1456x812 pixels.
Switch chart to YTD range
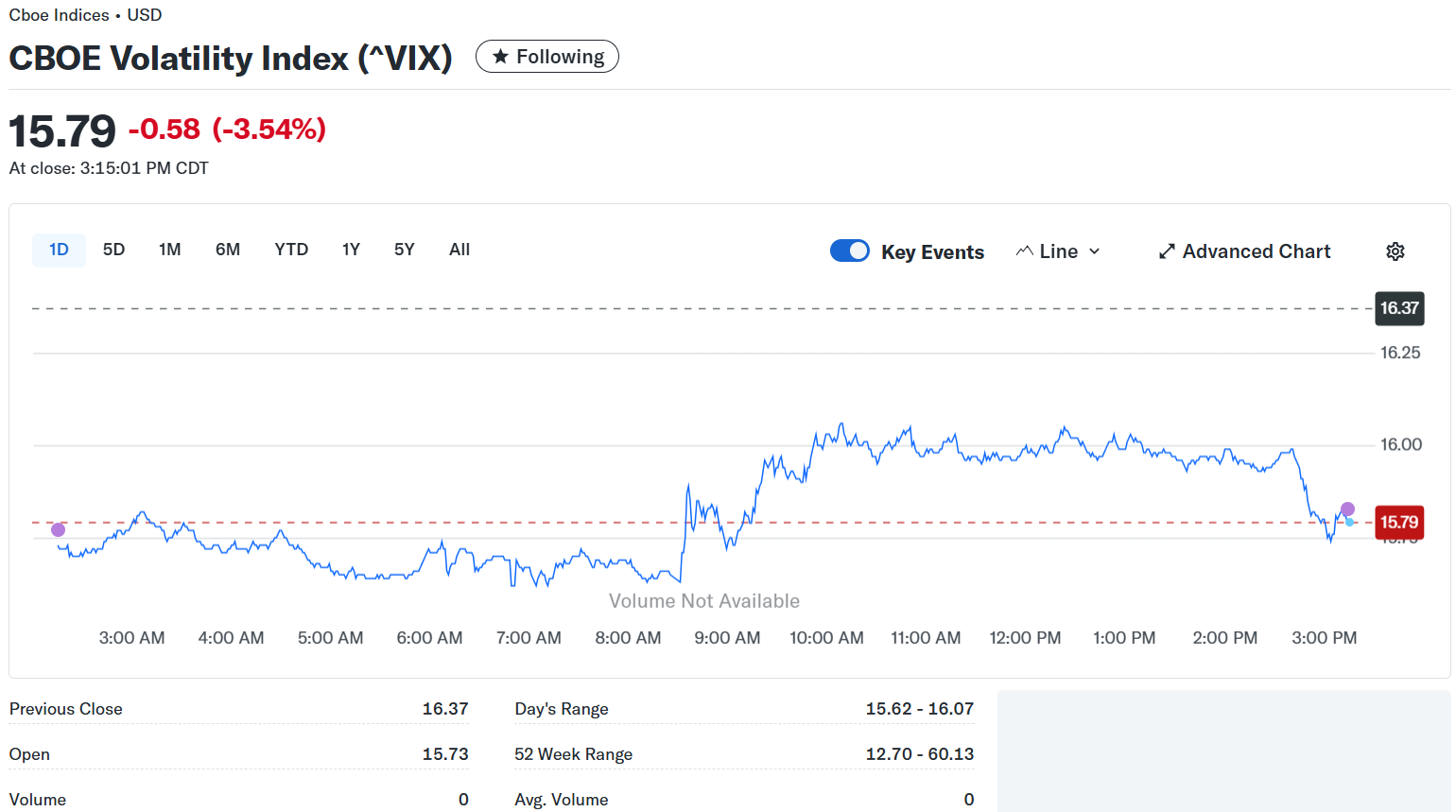coord(291,250)
